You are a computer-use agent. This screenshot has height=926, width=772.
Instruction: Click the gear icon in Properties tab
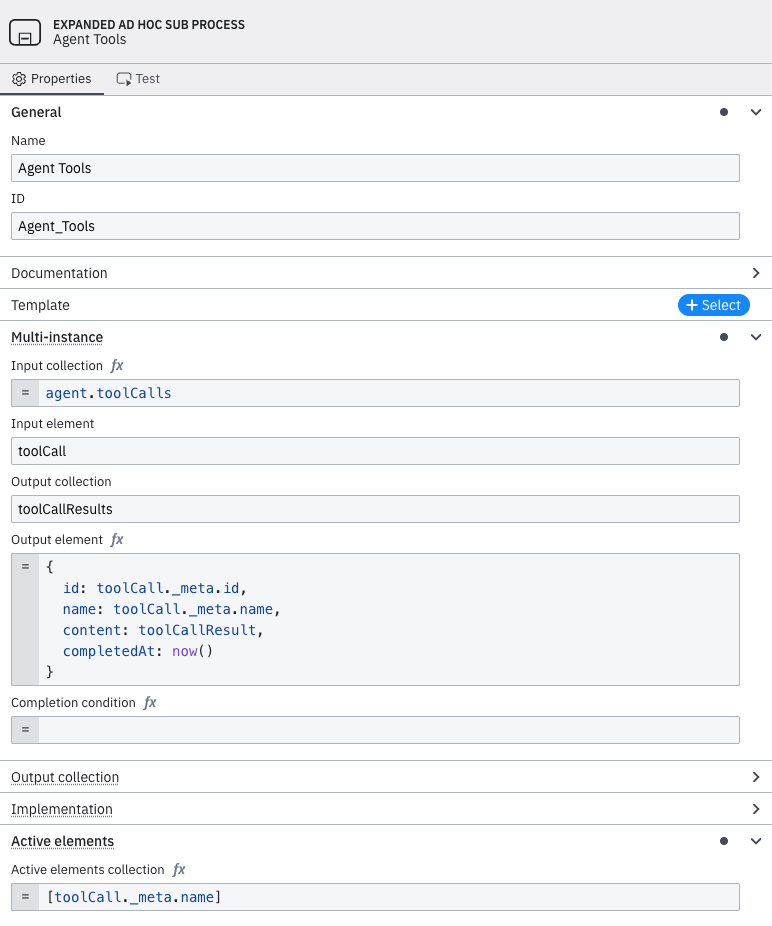19,79
